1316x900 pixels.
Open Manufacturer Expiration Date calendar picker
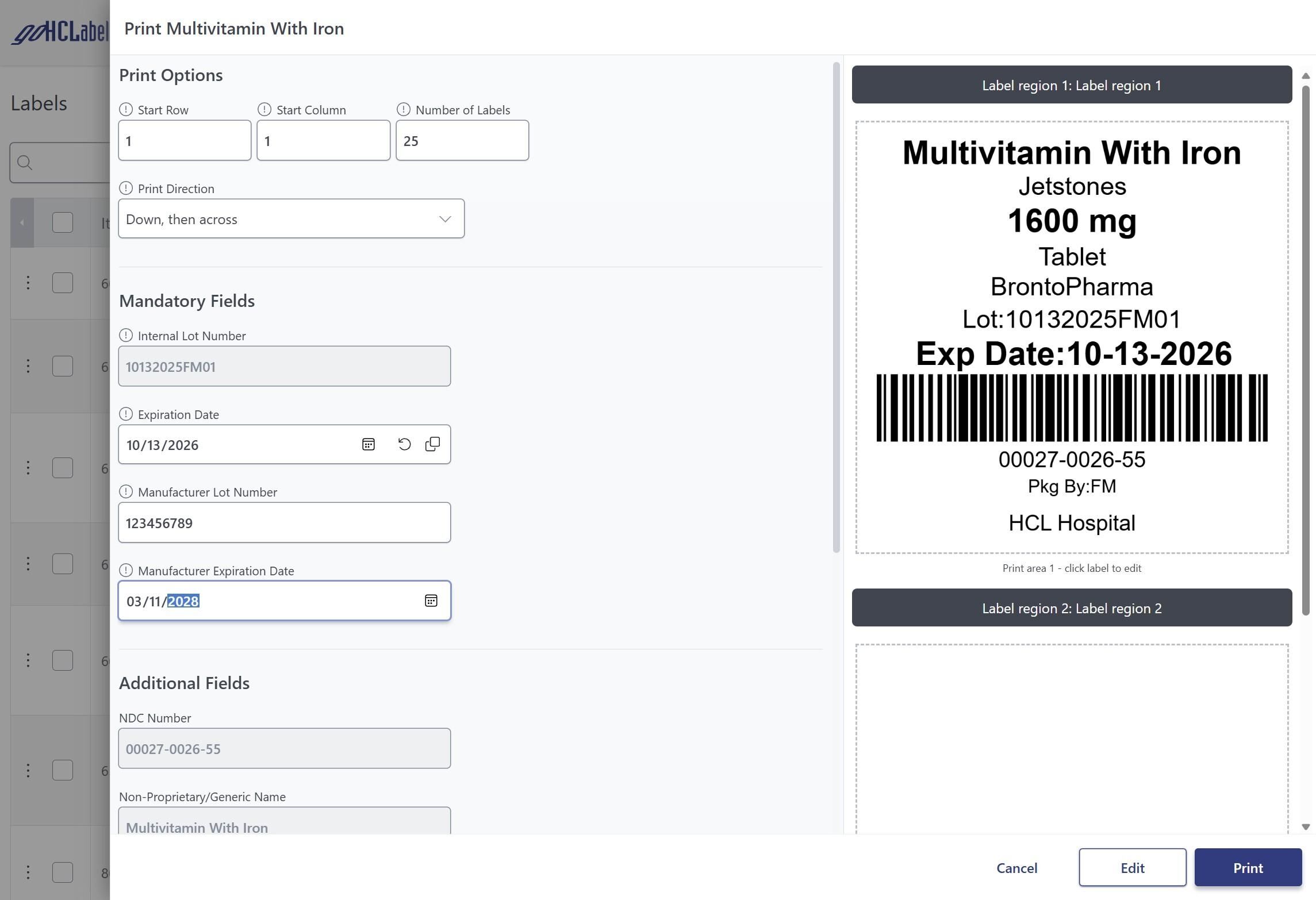431,601
